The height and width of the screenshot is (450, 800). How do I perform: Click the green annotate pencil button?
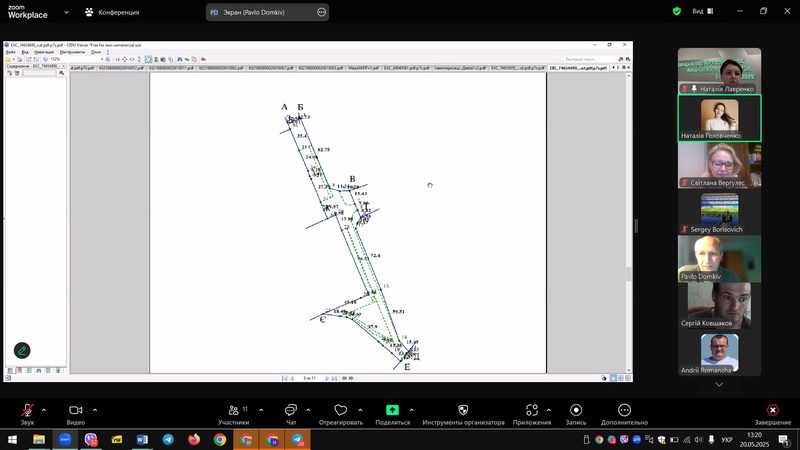(x=22, y=351)
